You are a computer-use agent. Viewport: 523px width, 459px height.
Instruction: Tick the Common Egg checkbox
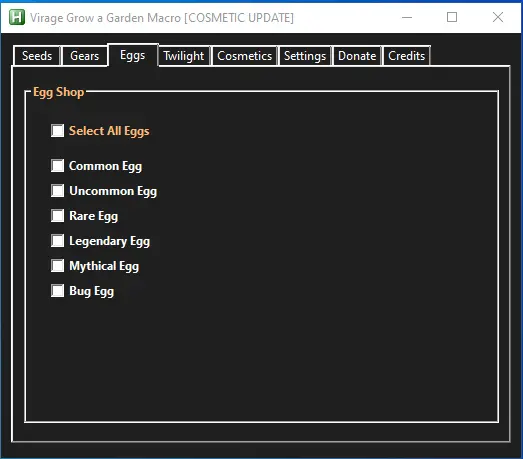58,166
